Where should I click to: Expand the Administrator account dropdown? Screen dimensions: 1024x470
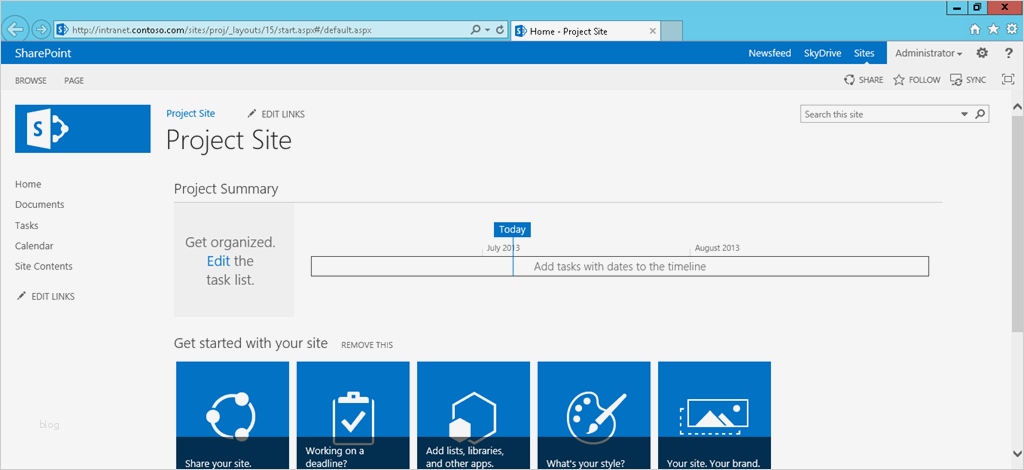[x=929, y=53]
